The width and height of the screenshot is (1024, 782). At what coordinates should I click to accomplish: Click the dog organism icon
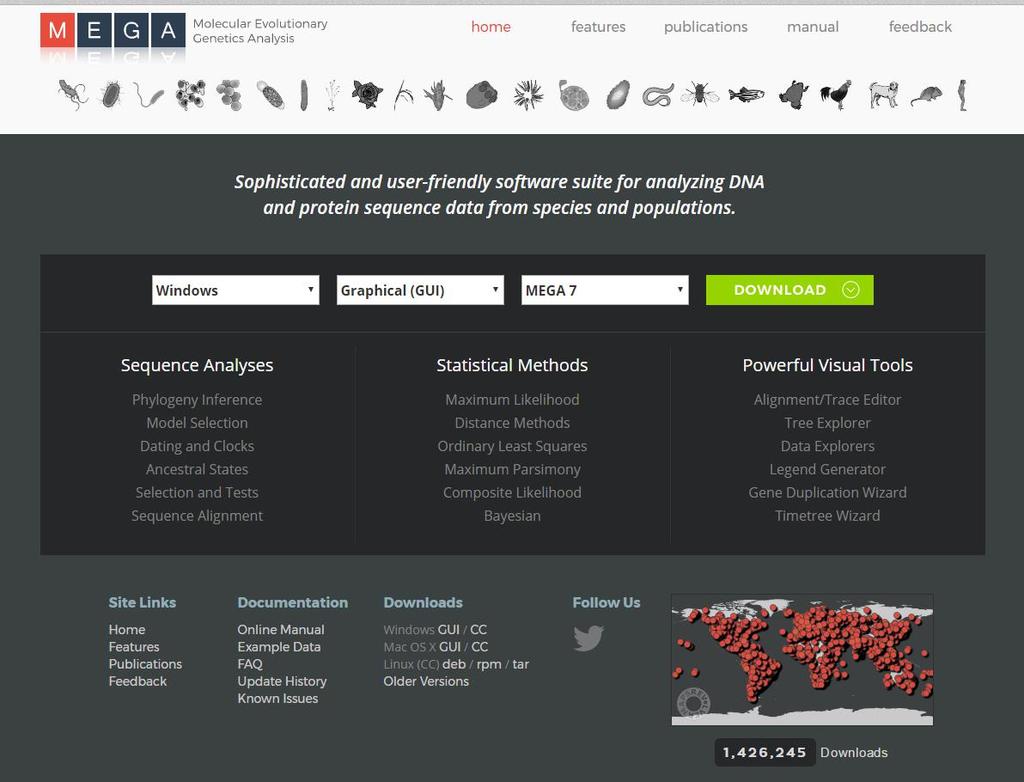(884, 95)
